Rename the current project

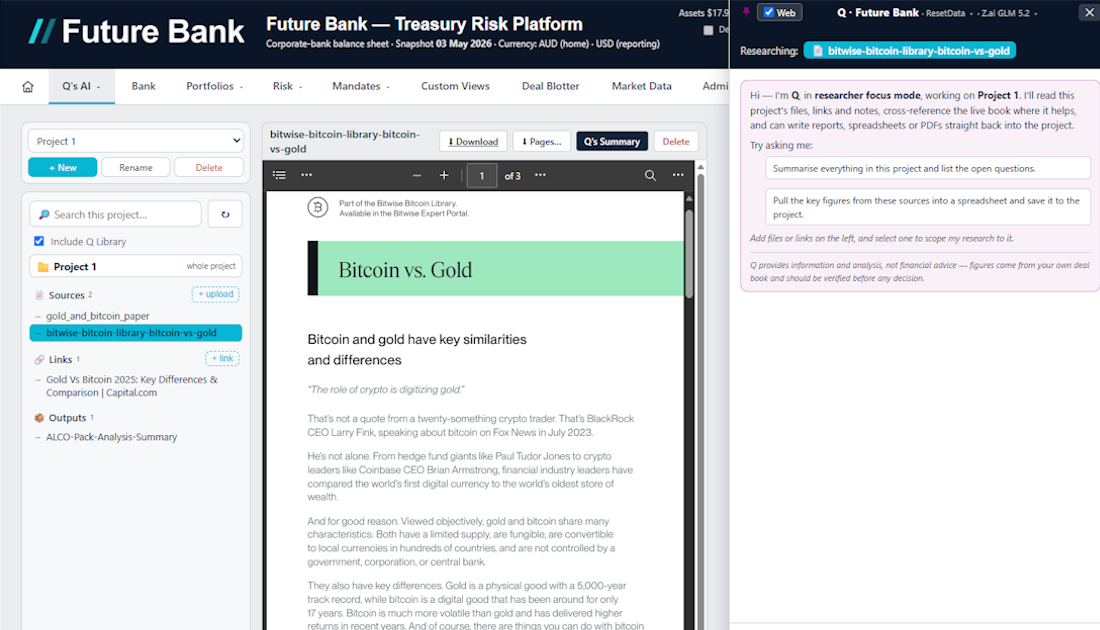[135, 168]
